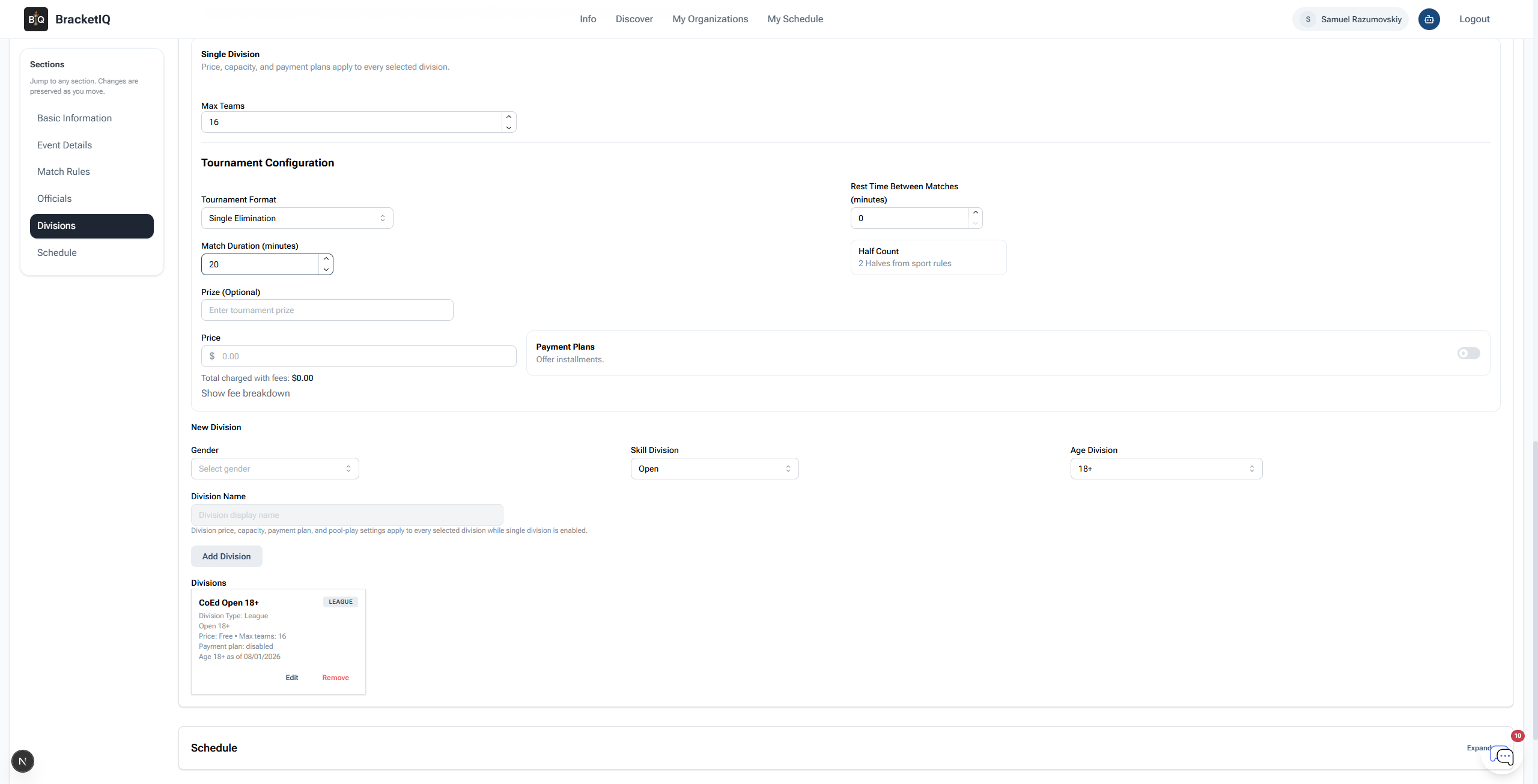
Task: Click the Next.js dev tools badge
Action: pyautogui.click(x=23, y=761)
